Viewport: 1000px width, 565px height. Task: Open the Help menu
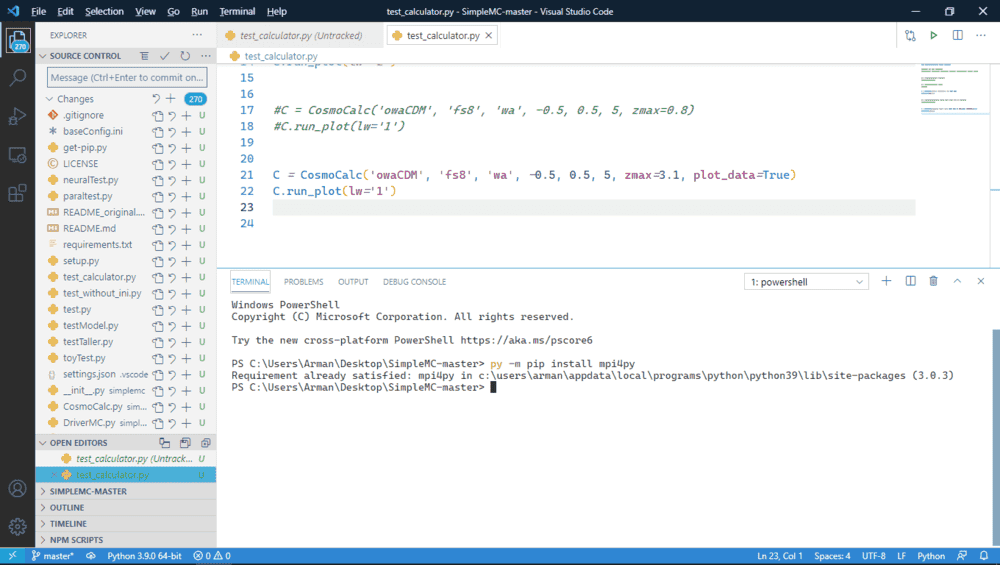pyautogui.click(x=277, y=11)
